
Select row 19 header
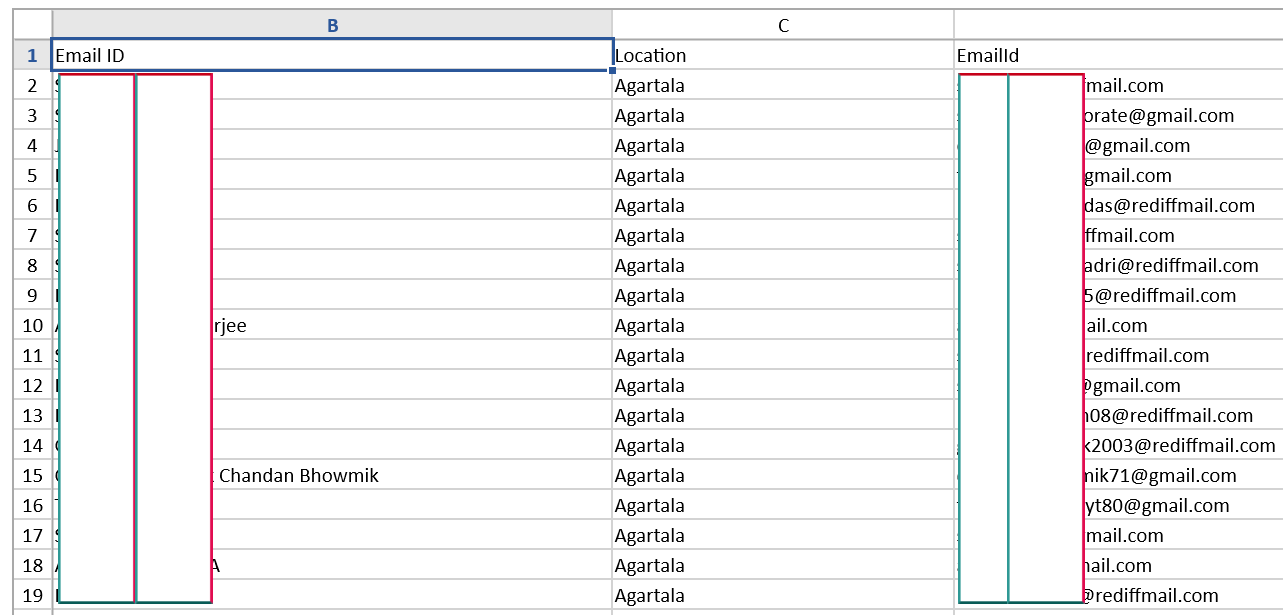[x=32, y=595]
